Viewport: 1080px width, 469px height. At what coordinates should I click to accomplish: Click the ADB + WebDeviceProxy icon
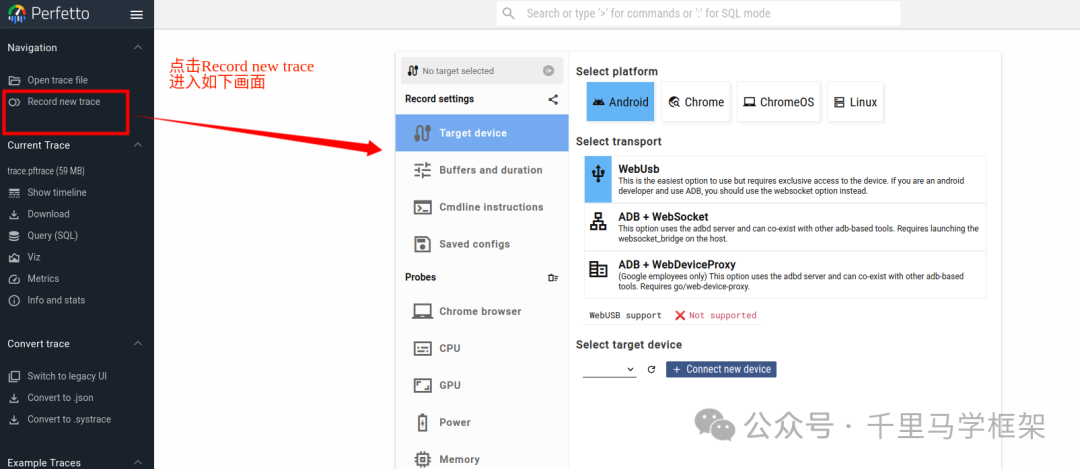598,269
